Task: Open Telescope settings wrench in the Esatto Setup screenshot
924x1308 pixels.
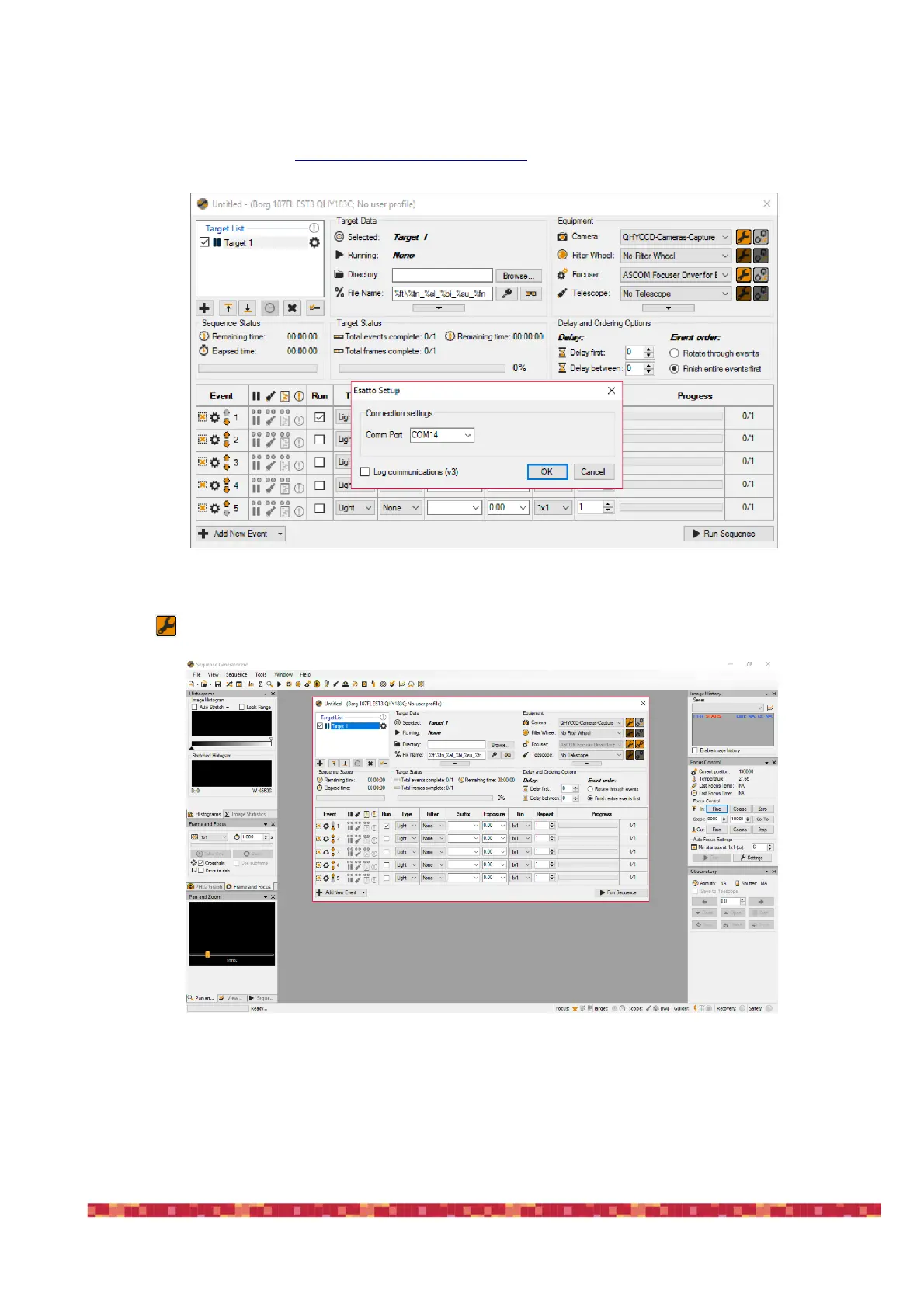Action: pyautogui.click(x=743, y=294)
